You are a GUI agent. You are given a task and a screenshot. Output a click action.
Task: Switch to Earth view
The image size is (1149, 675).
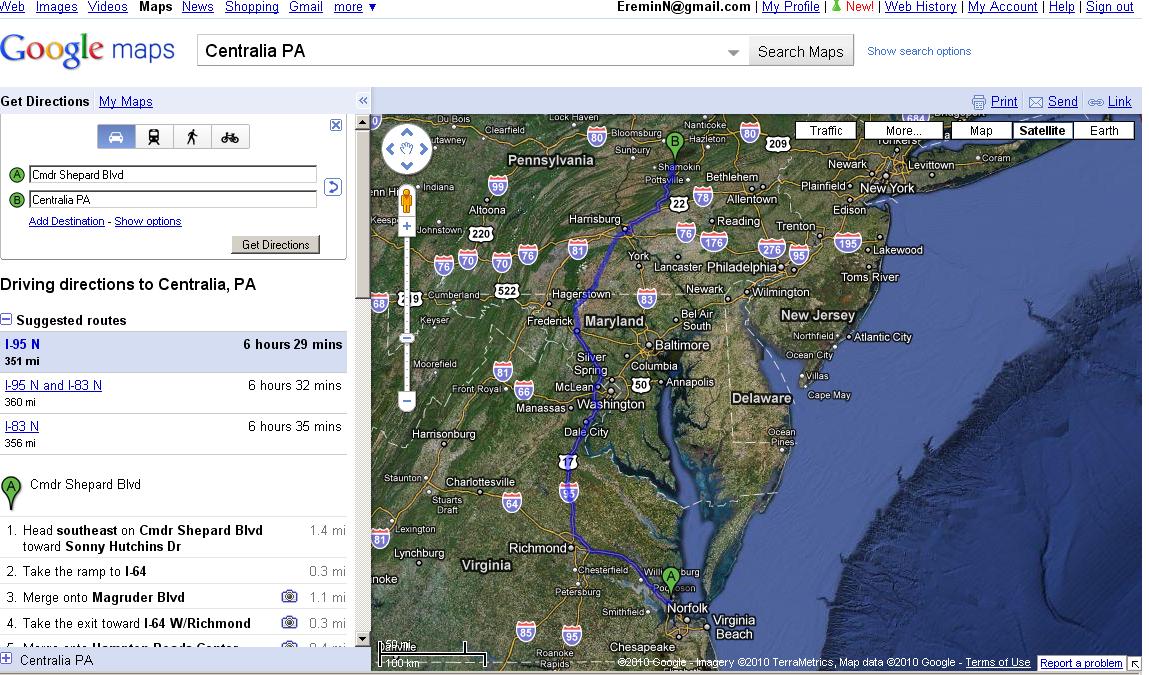(x=1104, y=130)
